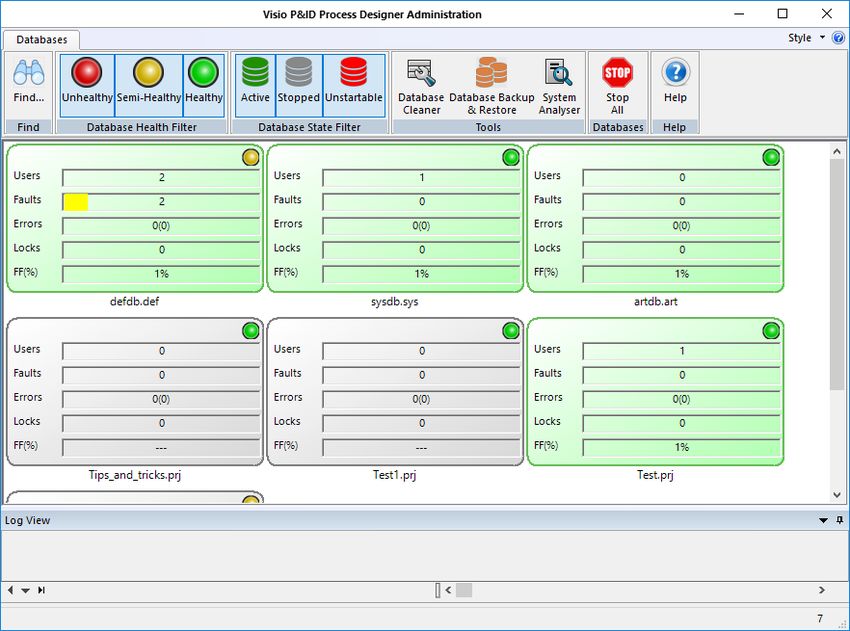The image size is (850, 631).
Task: Click the blue help icon beside Style
Action: [838, 38]
